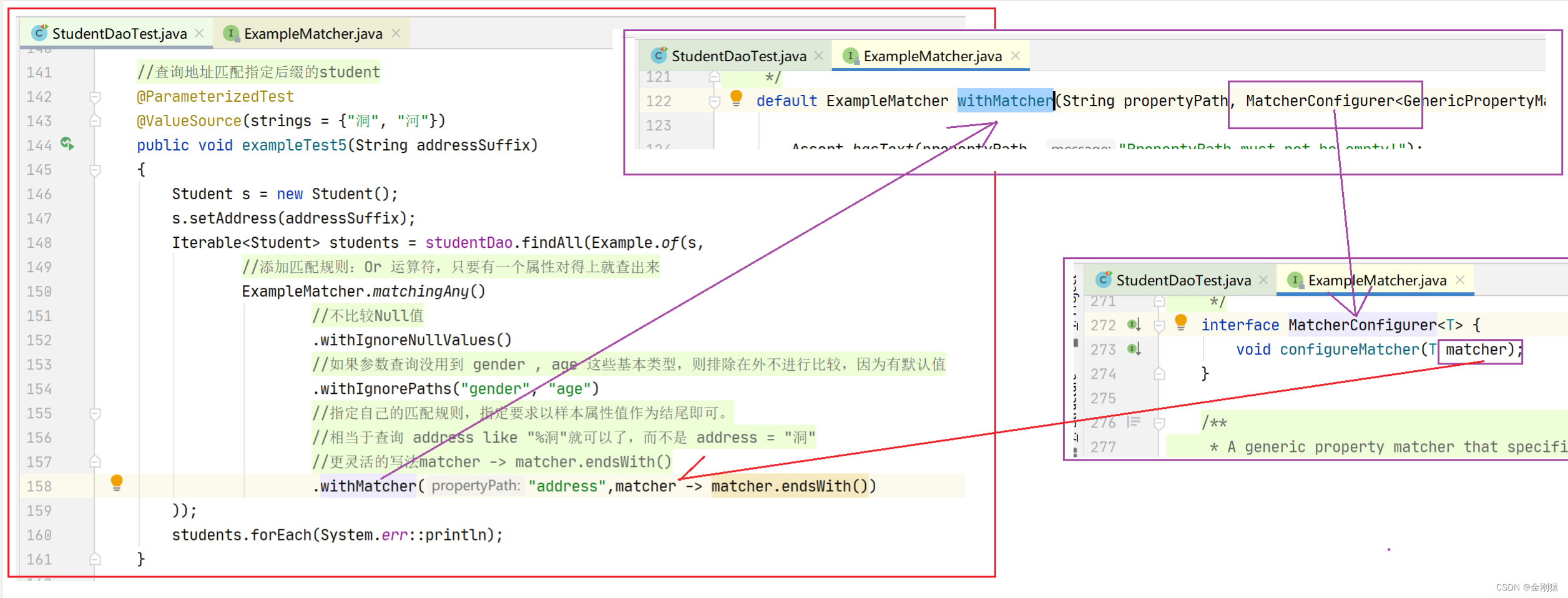1568x598 pixels.
Task: Close the ExampleMatcher.java tab above line 271
Action: tap(1460, 280)
